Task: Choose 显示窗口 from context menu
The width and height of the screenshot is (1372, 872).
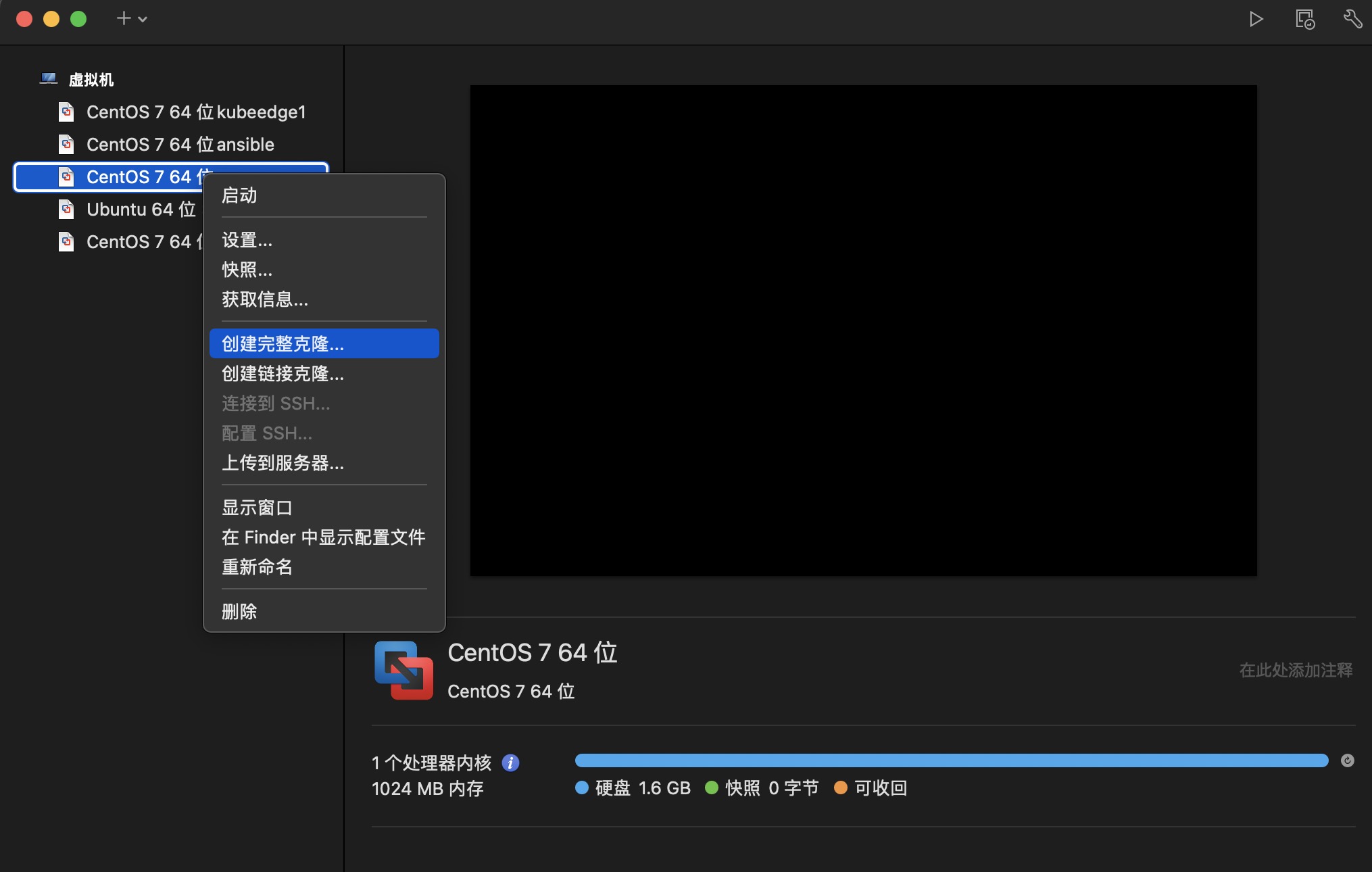Action: pyautogui.click(x=324, y=508)
